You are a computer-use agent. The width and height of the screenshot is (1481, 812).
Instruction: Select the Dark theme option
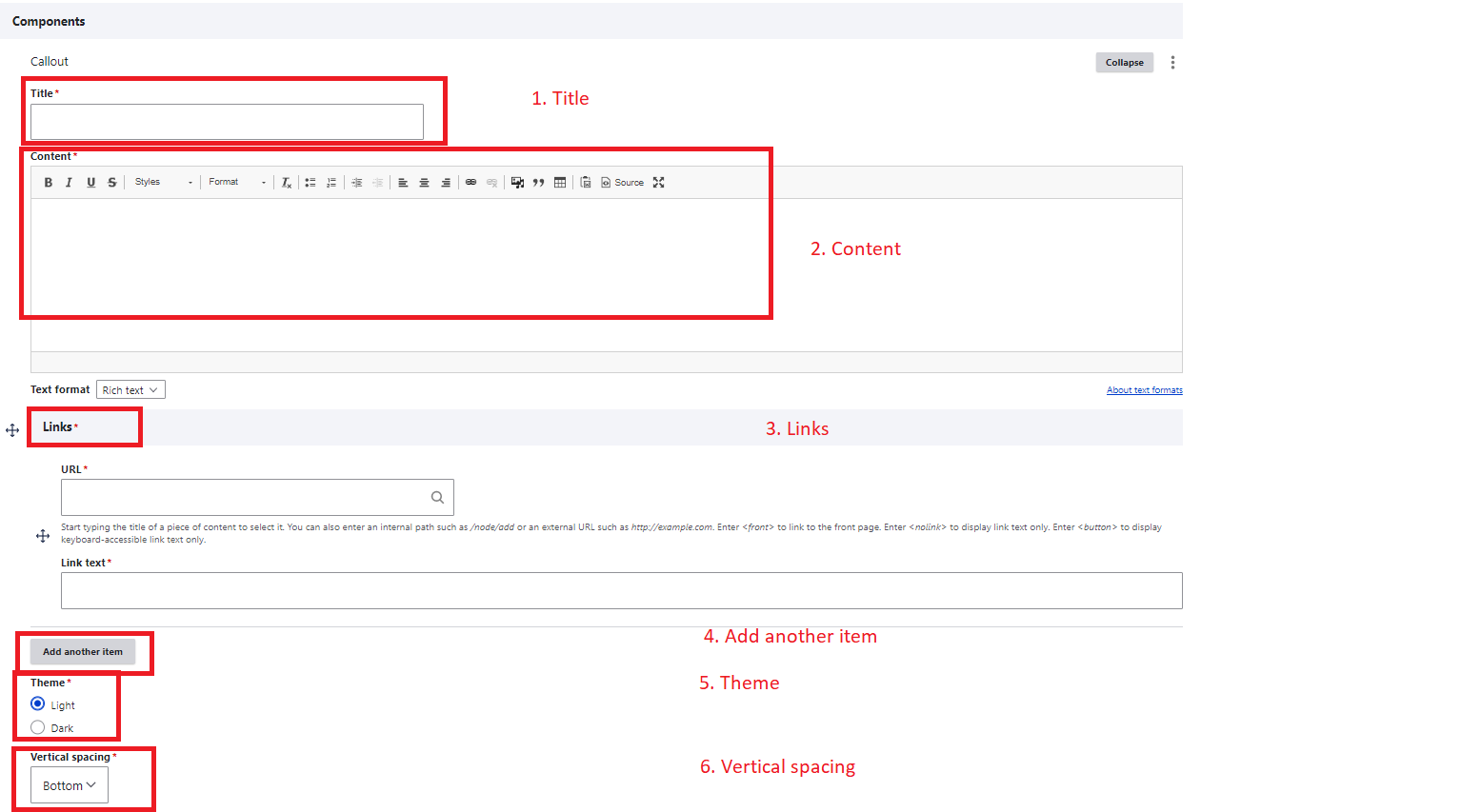pos(38,727)
